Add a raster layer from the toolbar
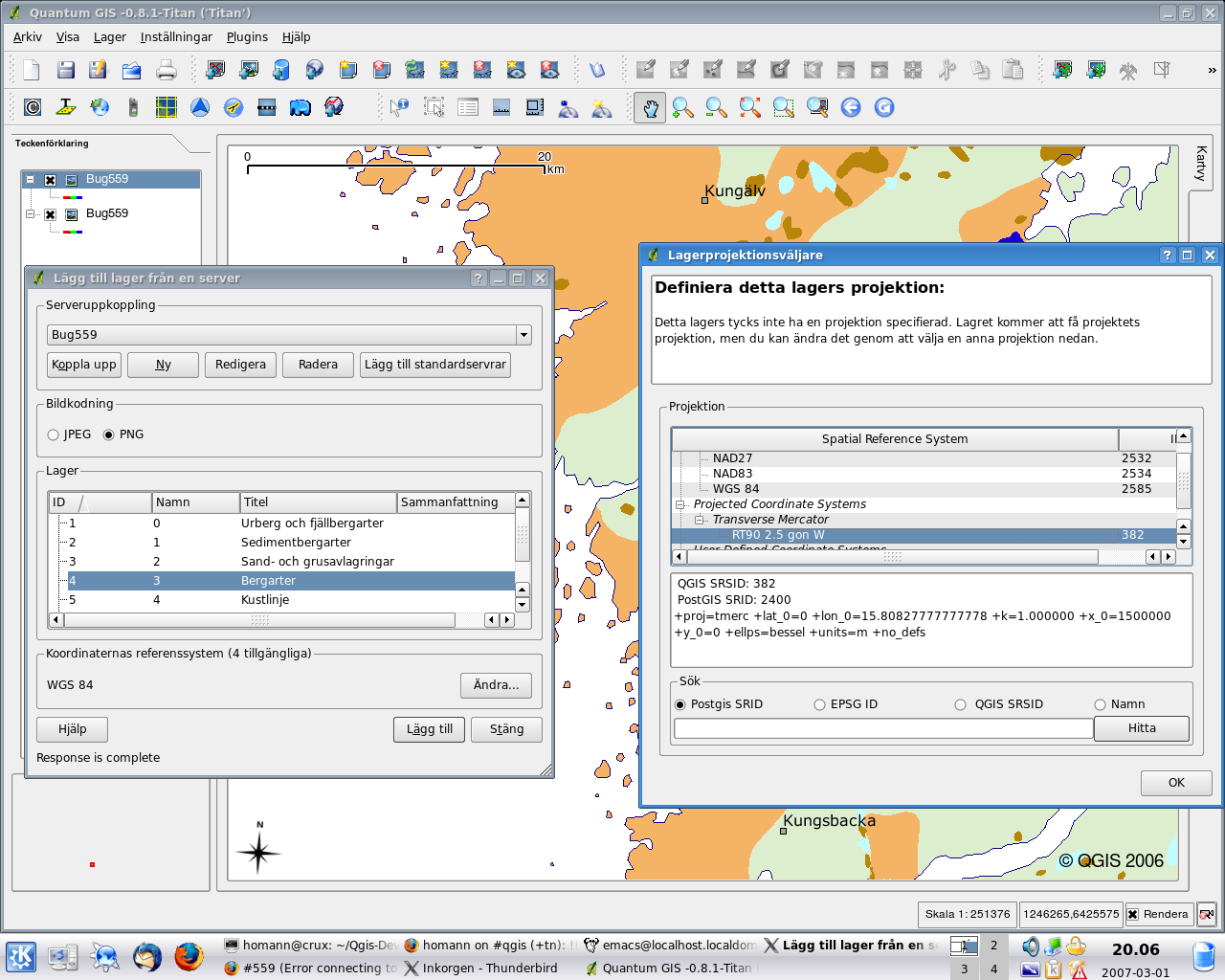The height and width of the screenshot is (980, 1225). coord(249,70)
